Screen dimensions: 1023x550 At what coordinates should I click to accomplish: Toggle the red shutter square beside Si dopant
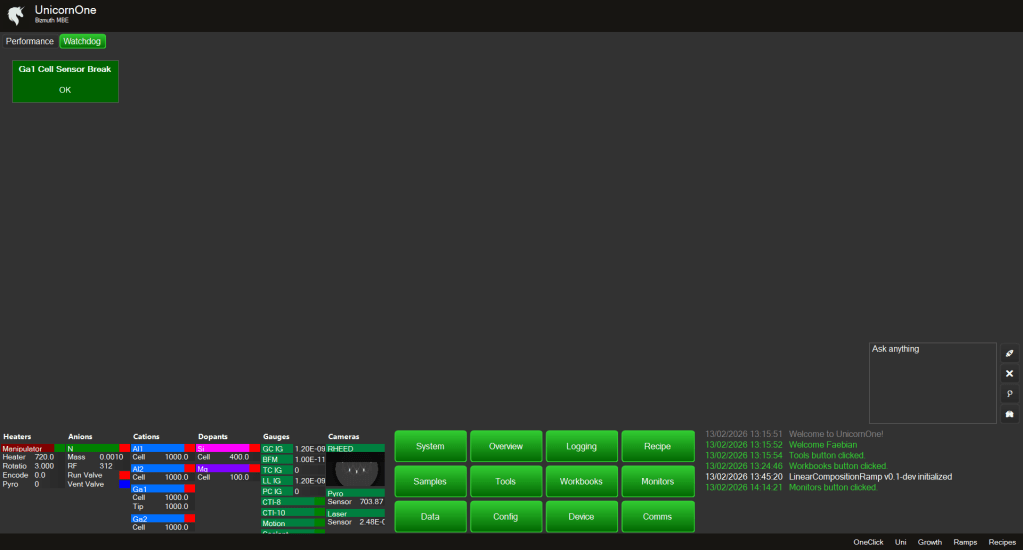coord(254,449)
